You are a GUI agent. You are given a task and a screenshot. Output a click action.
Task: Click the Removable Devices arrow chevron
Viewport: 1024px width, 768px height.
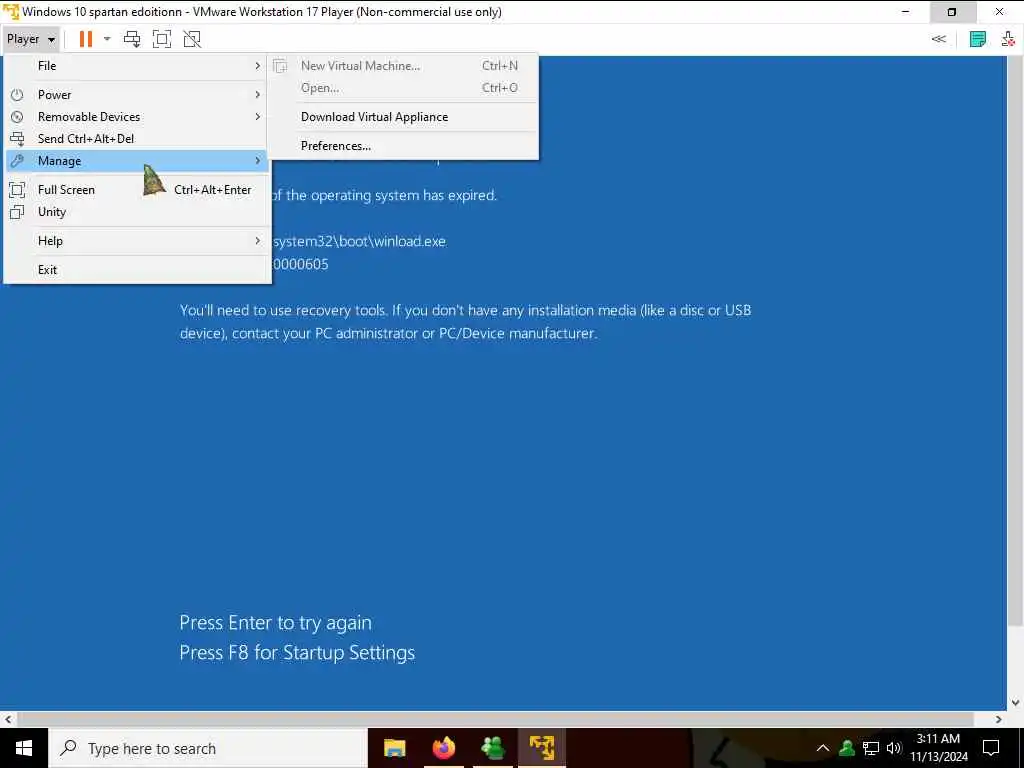tap(257, 117)
